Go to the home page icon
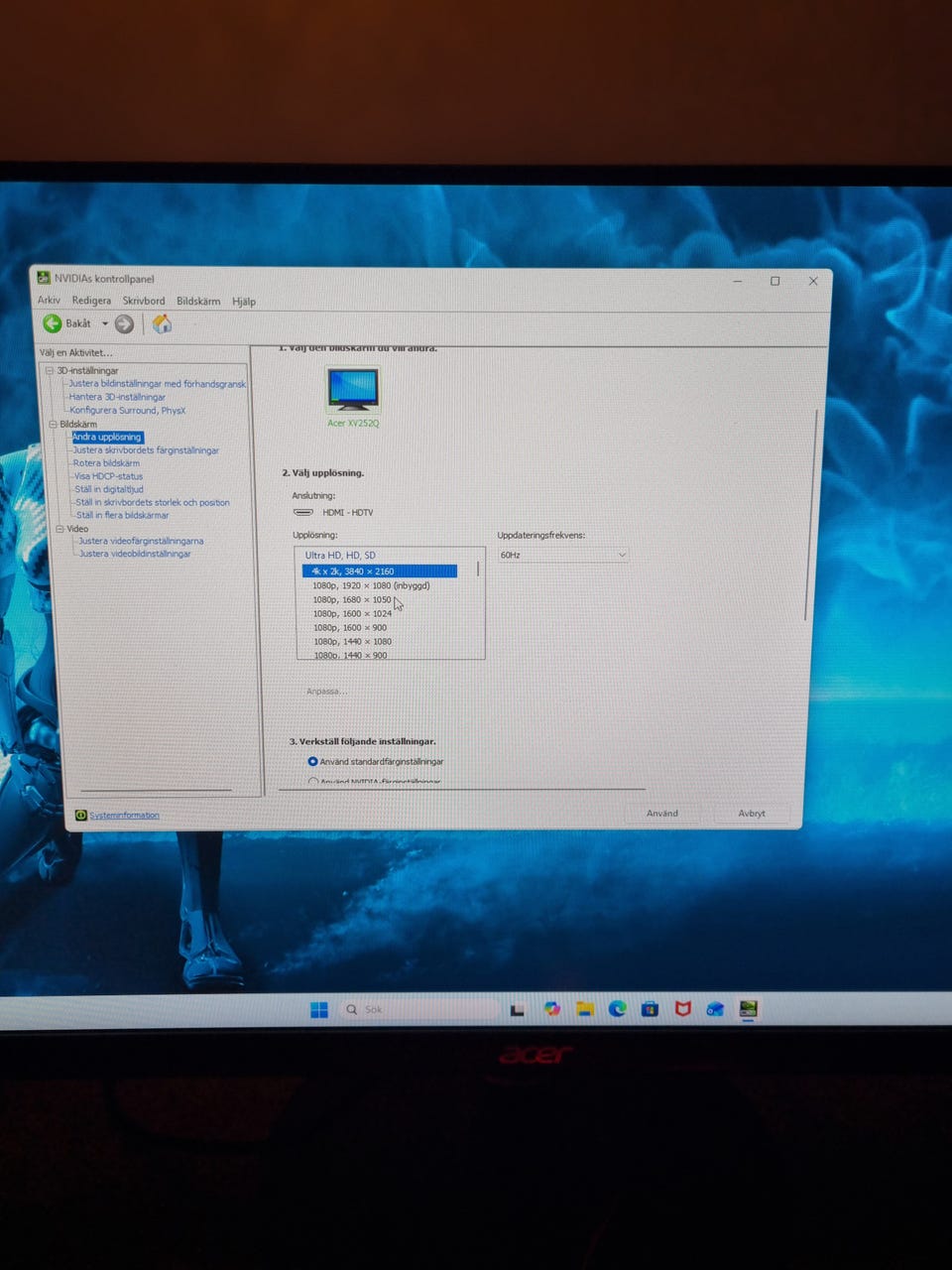This screenshot has height=1270, width=952. point(162,323)
